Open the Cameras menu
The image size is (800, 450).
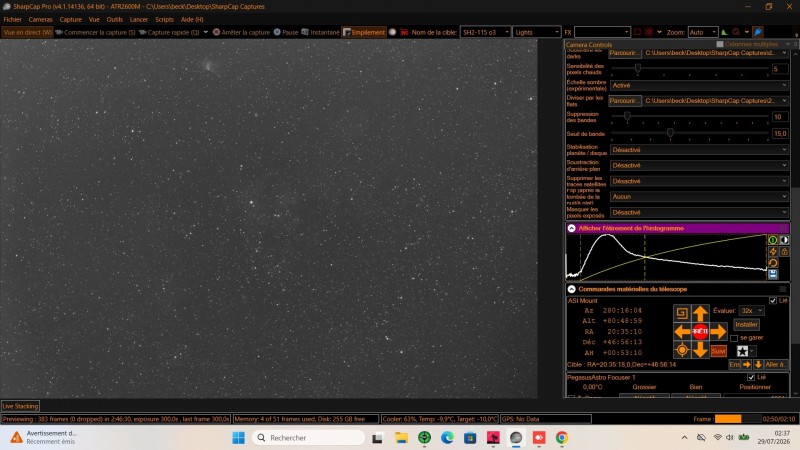(40, 19)
